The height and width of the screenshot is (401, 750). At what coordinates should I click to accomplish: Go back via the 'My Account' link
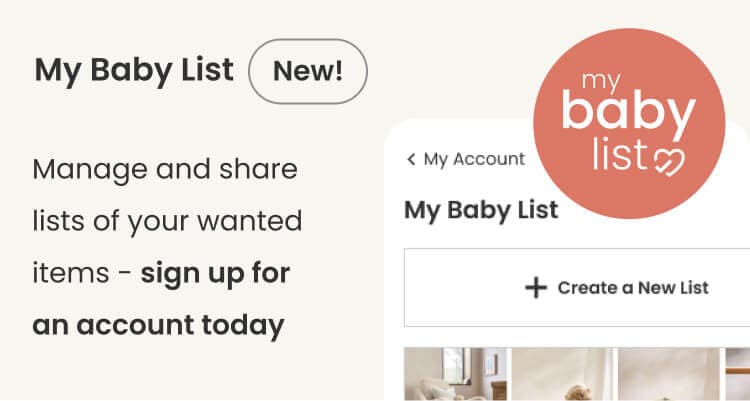pos(474,159)
